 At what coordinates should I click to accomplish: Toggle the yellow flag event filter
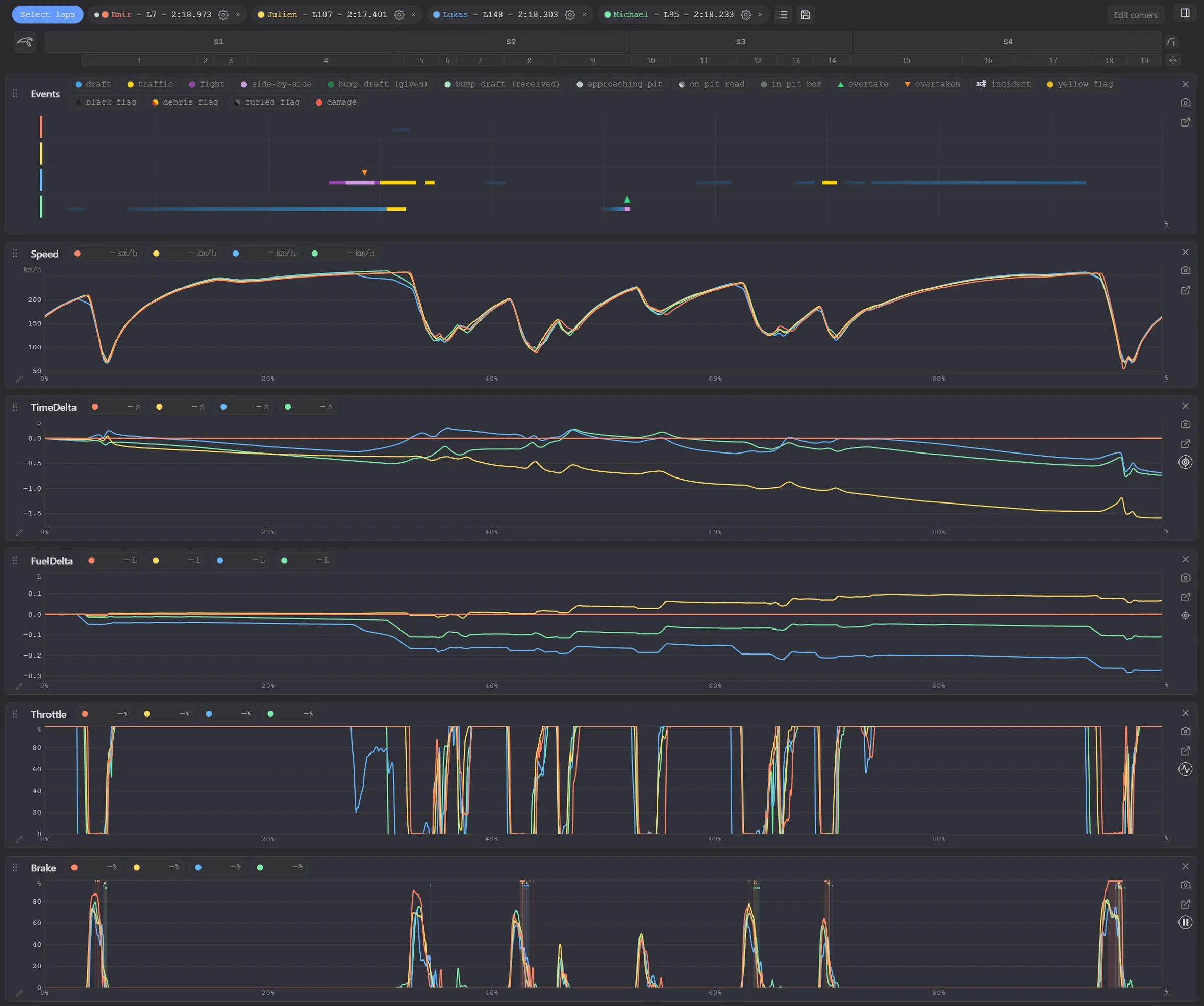1080,84
